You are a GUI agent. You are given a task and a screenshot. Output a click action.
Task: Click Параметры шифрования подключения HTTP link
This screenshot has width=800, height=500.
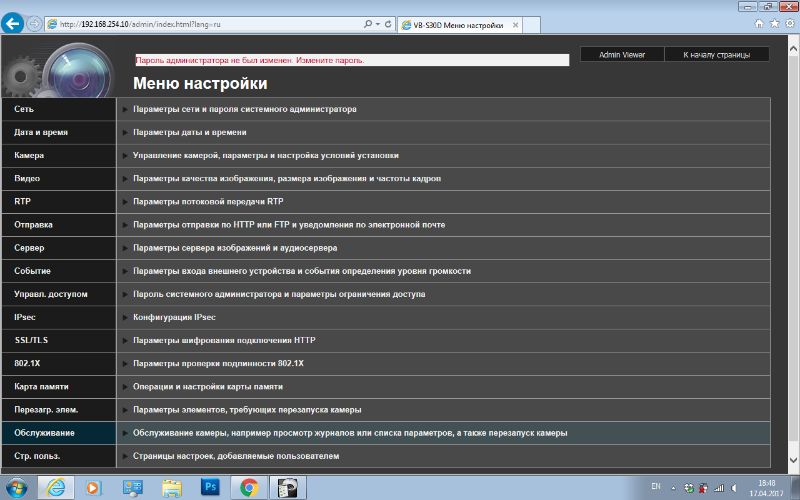224,340
